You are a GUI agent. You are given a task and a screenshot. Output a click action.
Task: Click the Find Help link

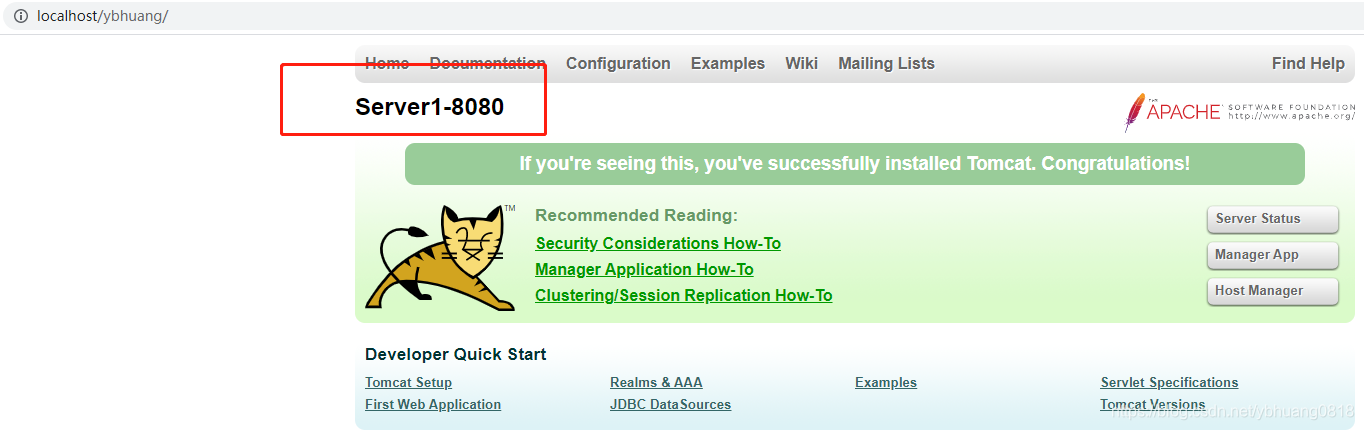tap(1308, 63)
